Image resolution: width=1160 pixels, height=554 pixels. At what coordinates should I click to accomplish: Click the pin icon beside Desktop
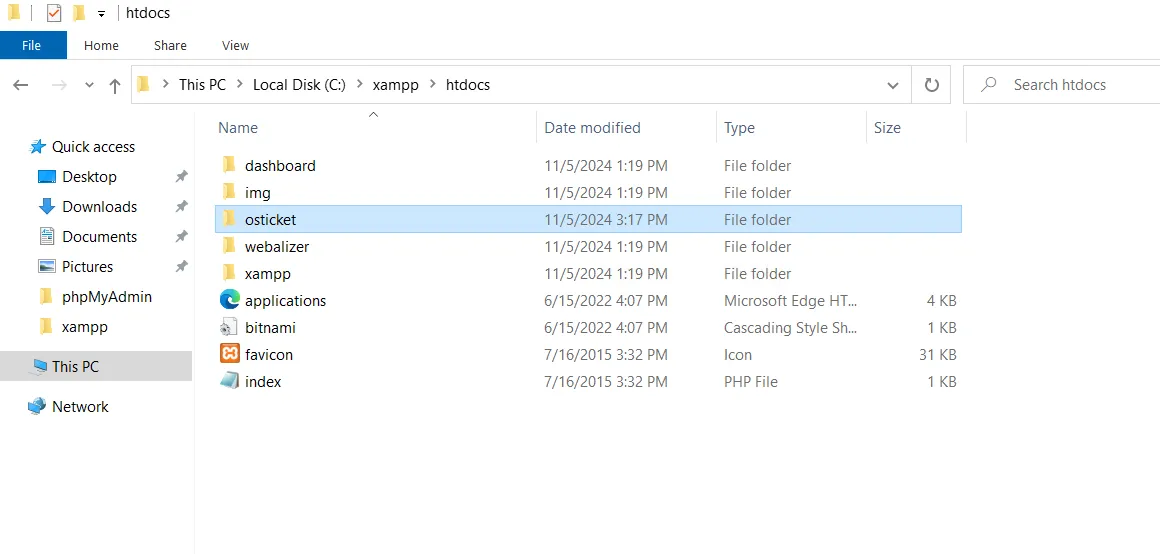181,177
